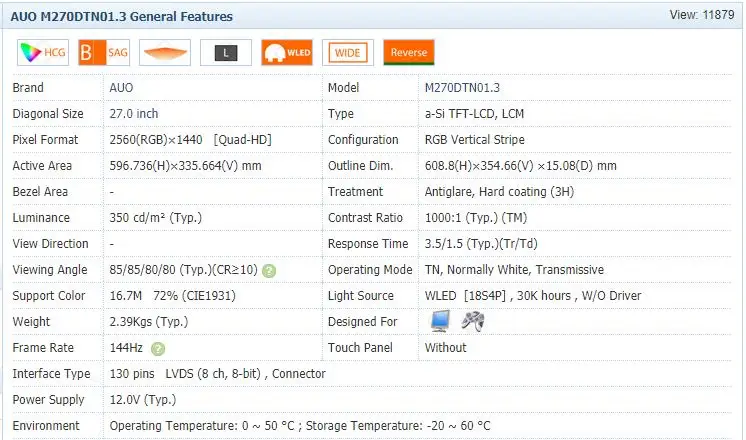Open the Viewing Angle help question mark
746x440 pixels.
[269, 271]
